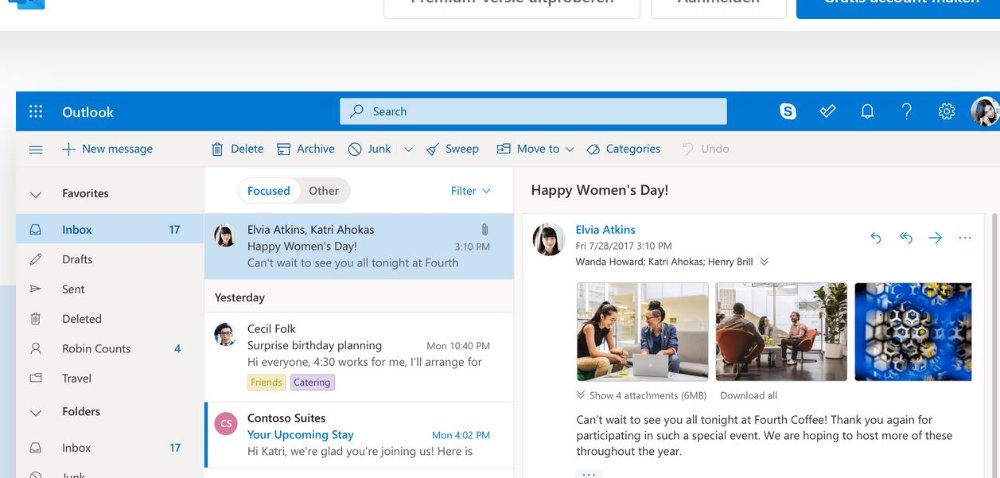Open the Drafts folder
The height and width of the screenshot is (478, 1000).
pyautogui.click(x=77, y=259)
